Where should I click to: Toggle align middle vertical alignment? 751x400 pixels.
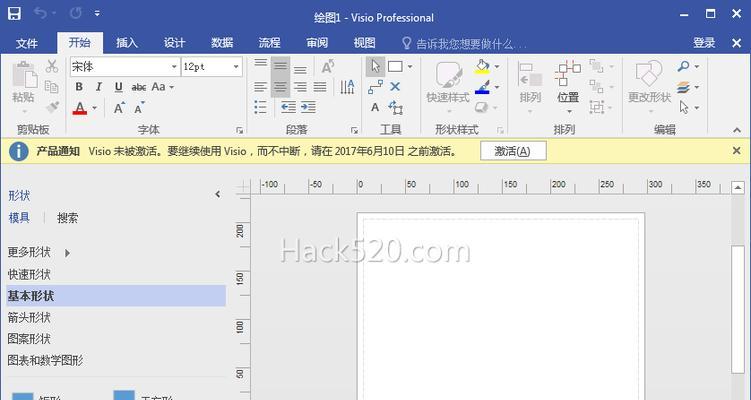pyautogui.click(x=280, y=66)
